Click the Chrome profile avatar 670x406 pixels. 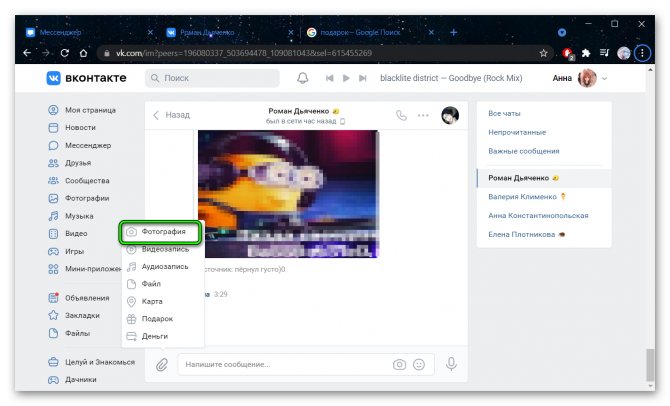click(x=623, y=53)
